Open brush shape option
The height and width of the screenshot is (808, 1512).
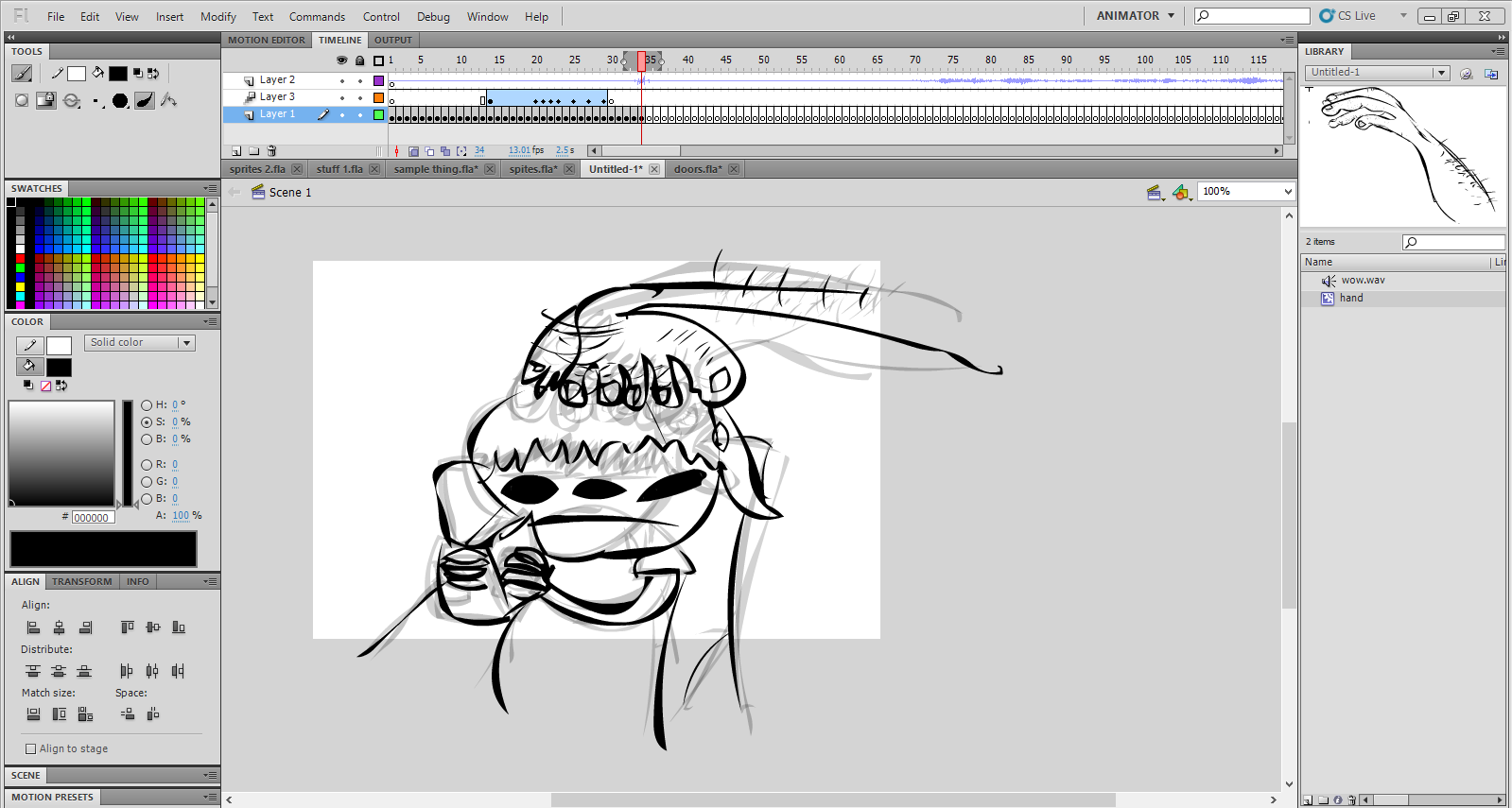(x=120, y=101)
